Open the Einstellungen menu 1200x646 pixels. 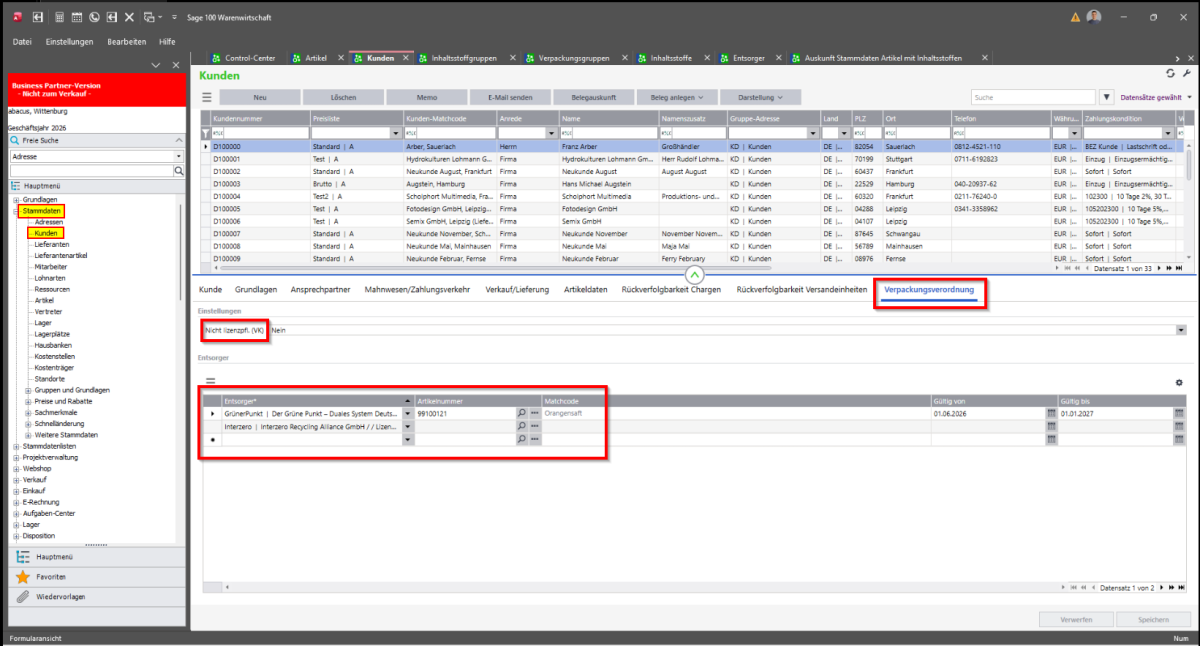(70, 42)
